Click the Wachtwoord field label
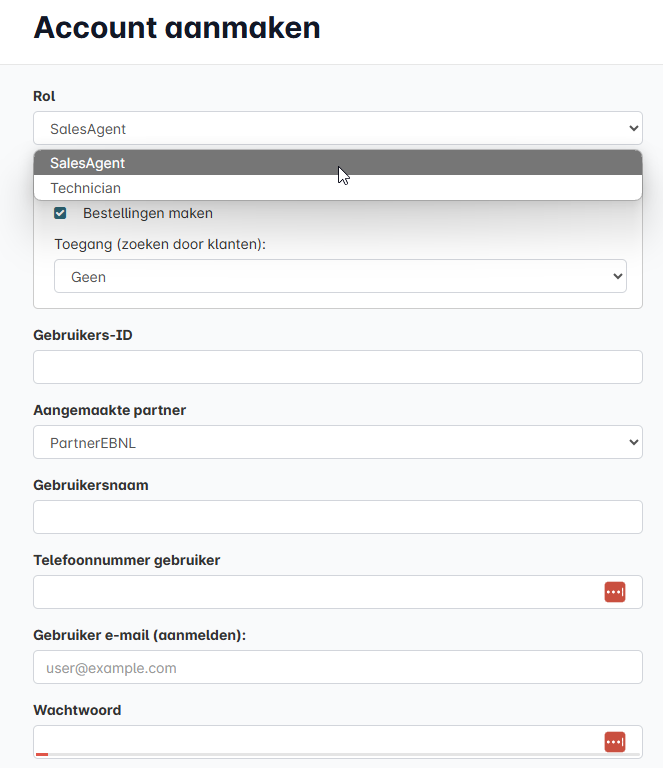 coord(77,710)
